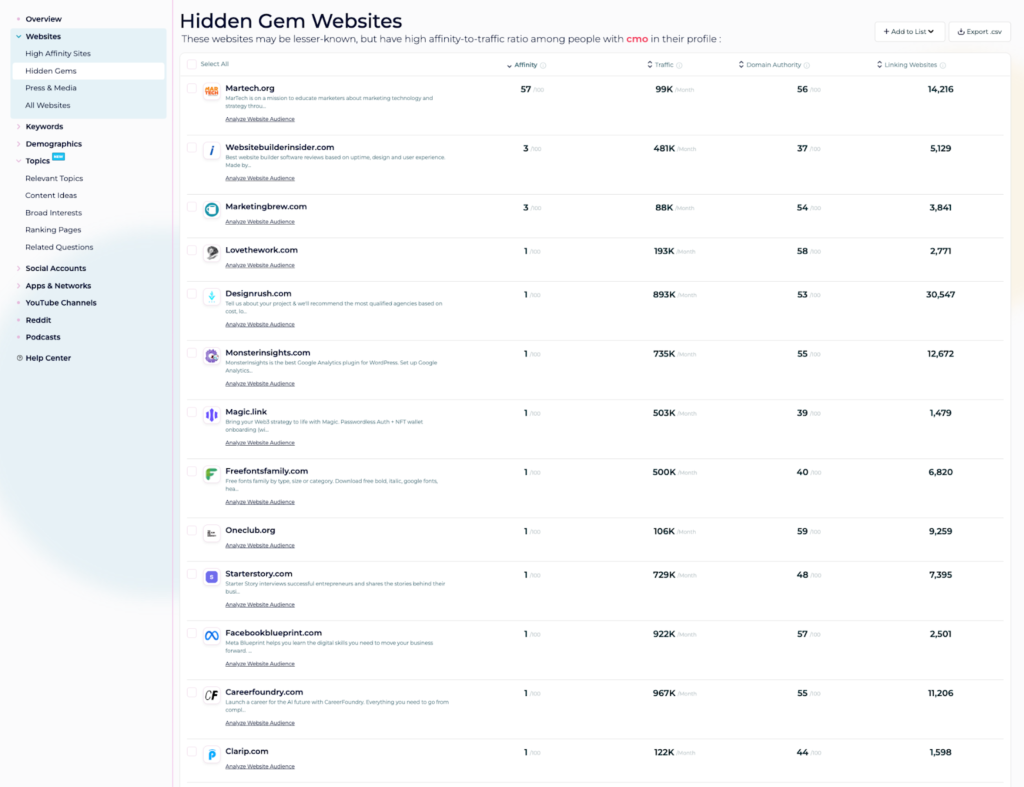
Task: Open the Careerfoundry.com site name link
Action: pyautogui.click(x=264, y=692)
